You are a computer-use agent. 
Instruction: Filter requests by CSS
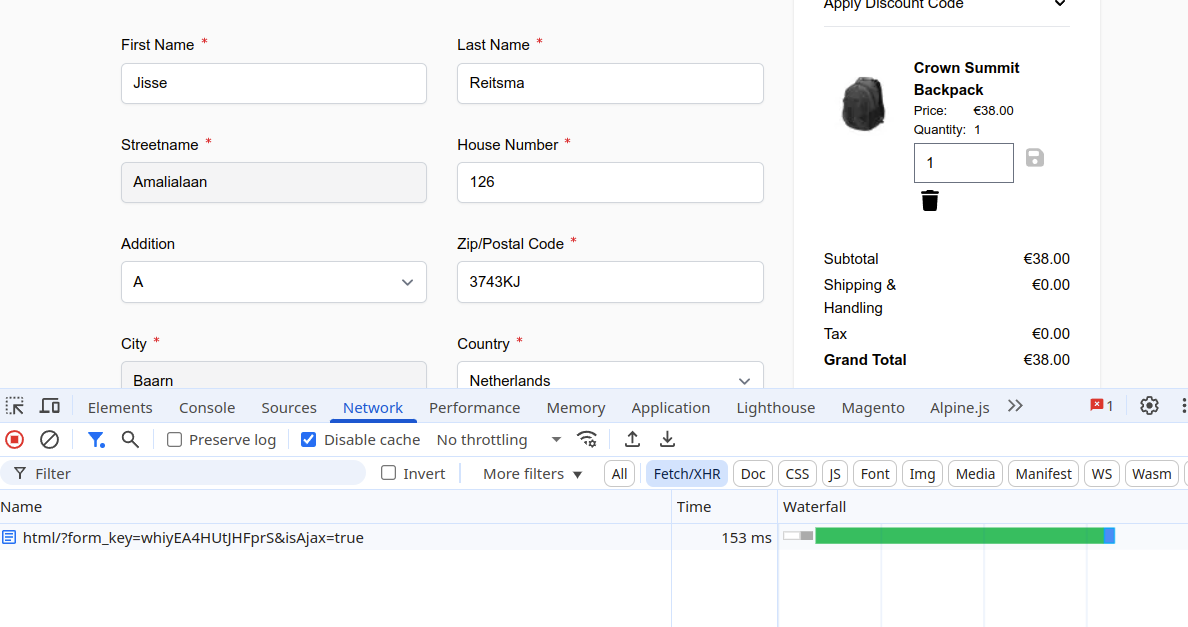coord(797,474)
